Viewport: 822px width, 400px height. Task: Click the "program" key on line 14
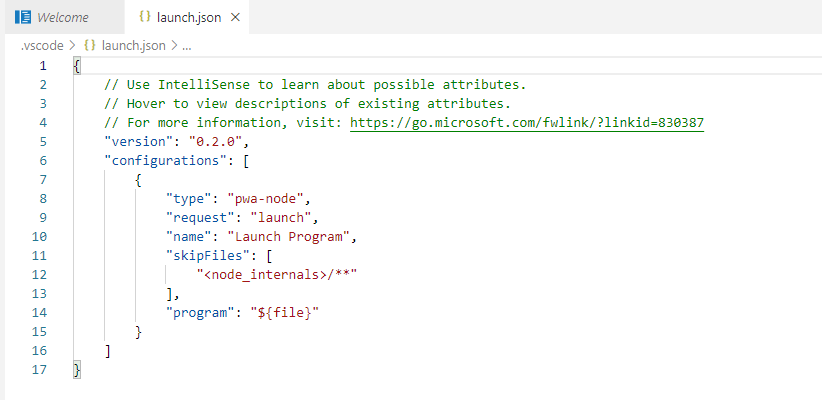coord(199,312)
